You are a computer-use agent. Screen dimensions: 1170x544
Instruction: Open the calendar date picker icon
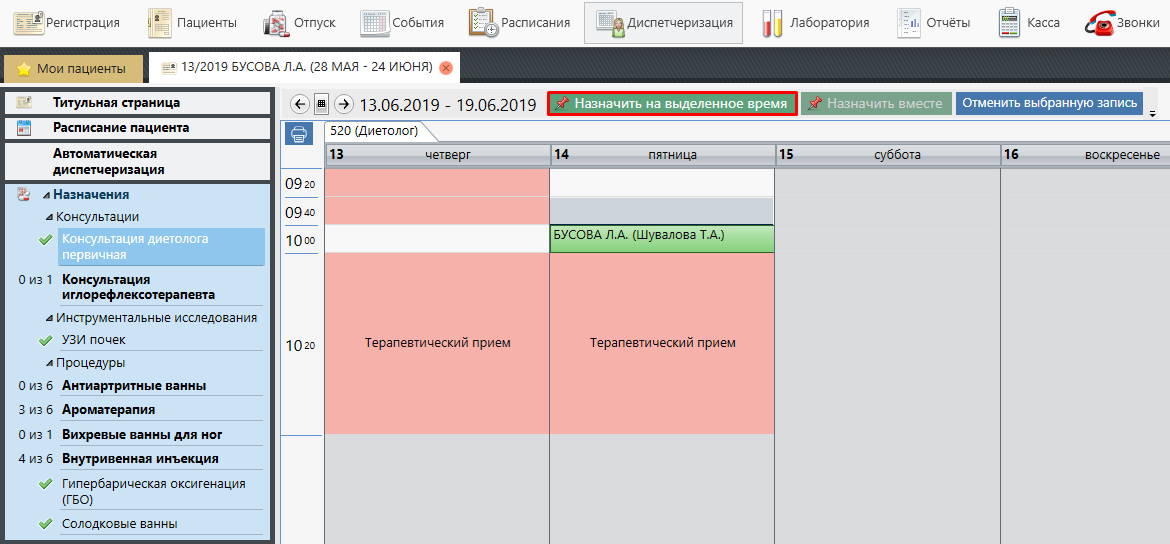click(321, 104)
